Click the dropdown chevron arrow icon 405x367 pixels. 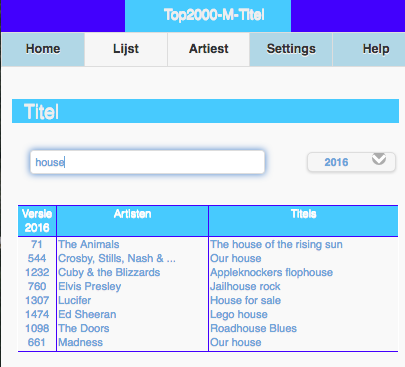click(x=379, y=159)
